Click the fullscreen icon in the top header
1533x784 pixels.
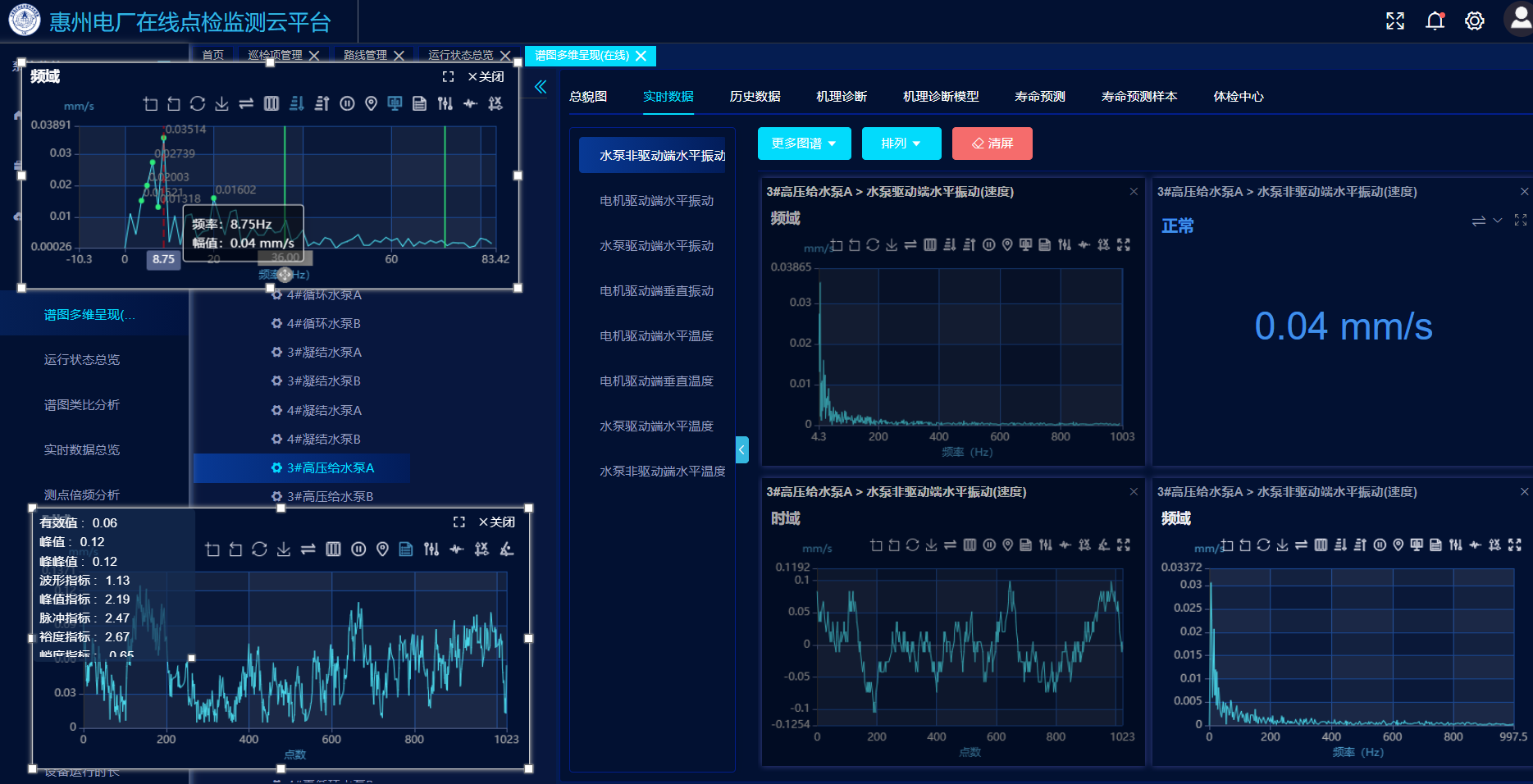tap(1394, 21)
